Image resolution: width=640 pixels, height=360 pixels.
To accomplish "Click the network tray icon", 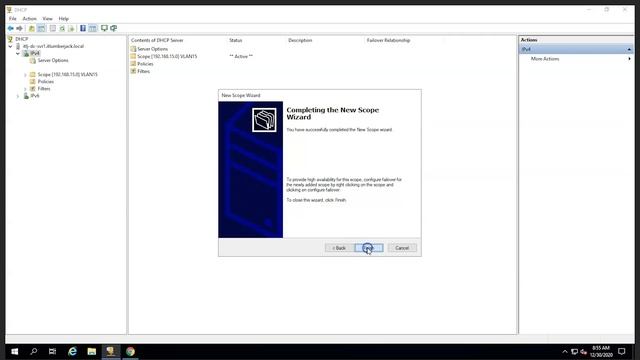I will 574,351.
